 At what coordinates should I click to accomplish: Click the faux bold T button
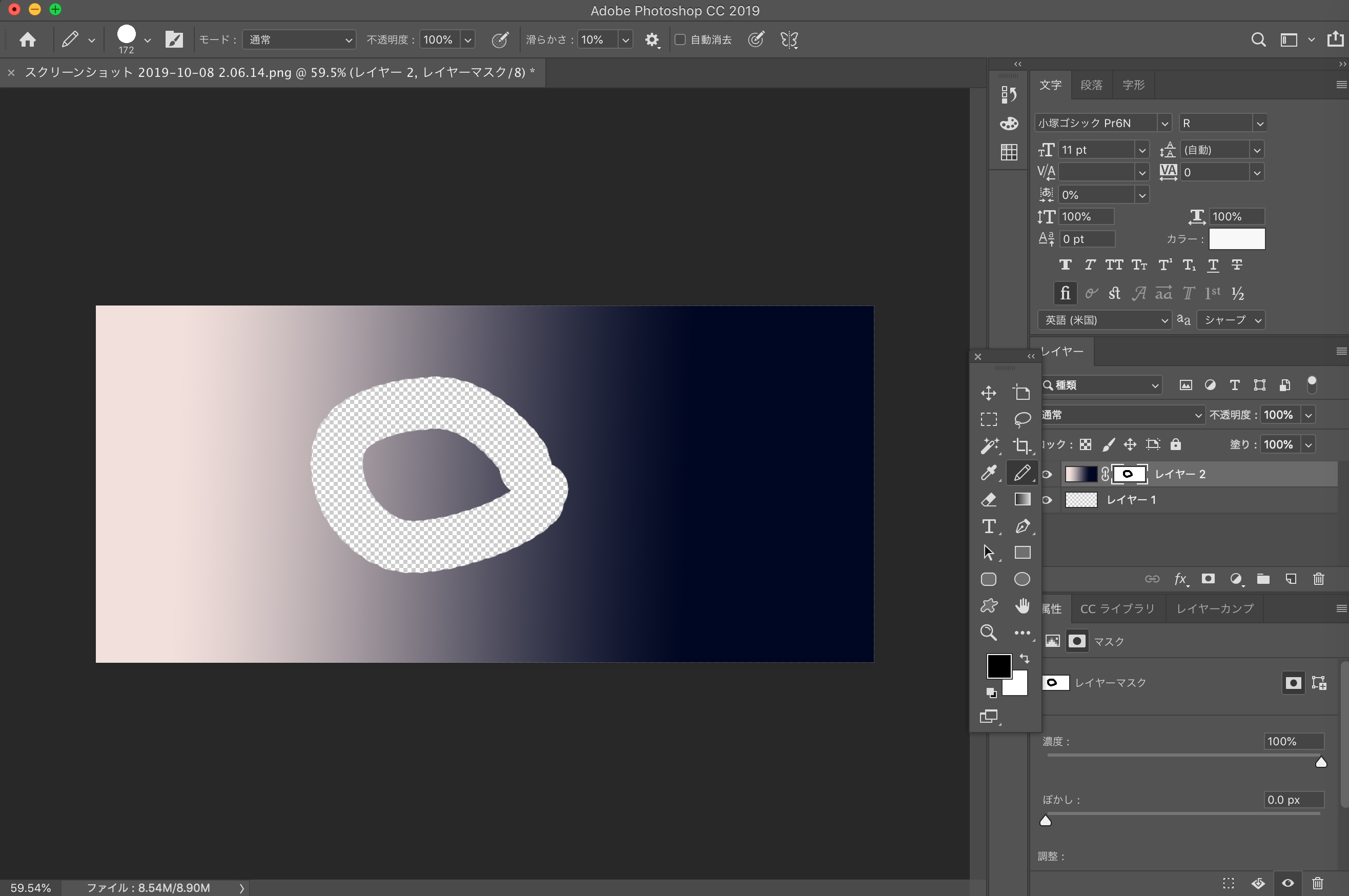(1065, 264)
